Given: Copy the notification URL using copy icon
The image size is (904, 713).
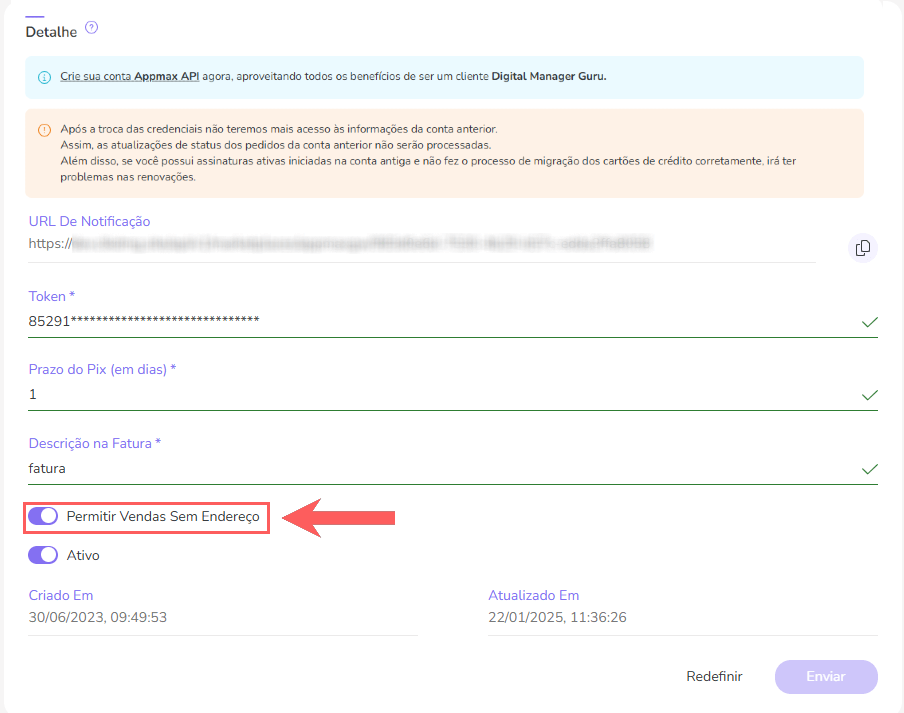Looking at the screenshot, I should pyautogui.click(x=862, y=248).
